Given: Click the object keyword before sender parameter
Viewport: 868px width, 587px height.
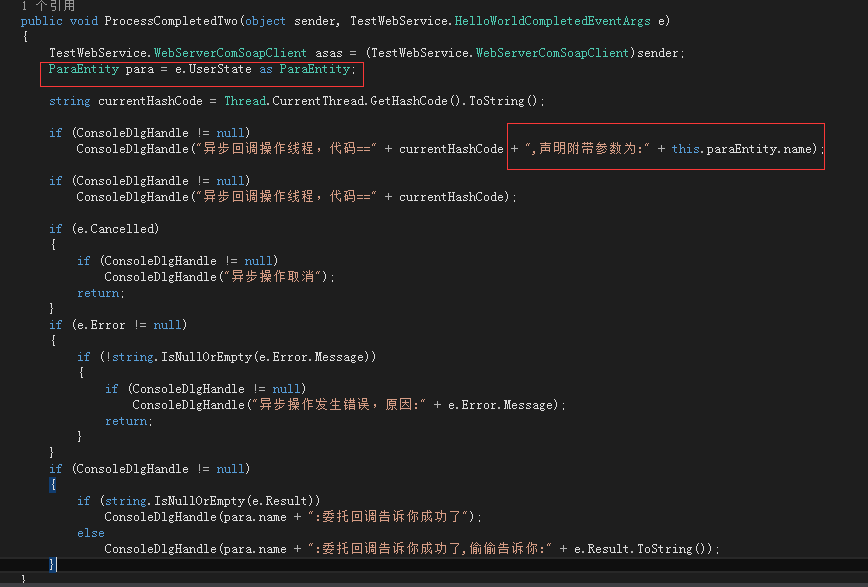Looking at the screenshot, I should tap(266, 21).
